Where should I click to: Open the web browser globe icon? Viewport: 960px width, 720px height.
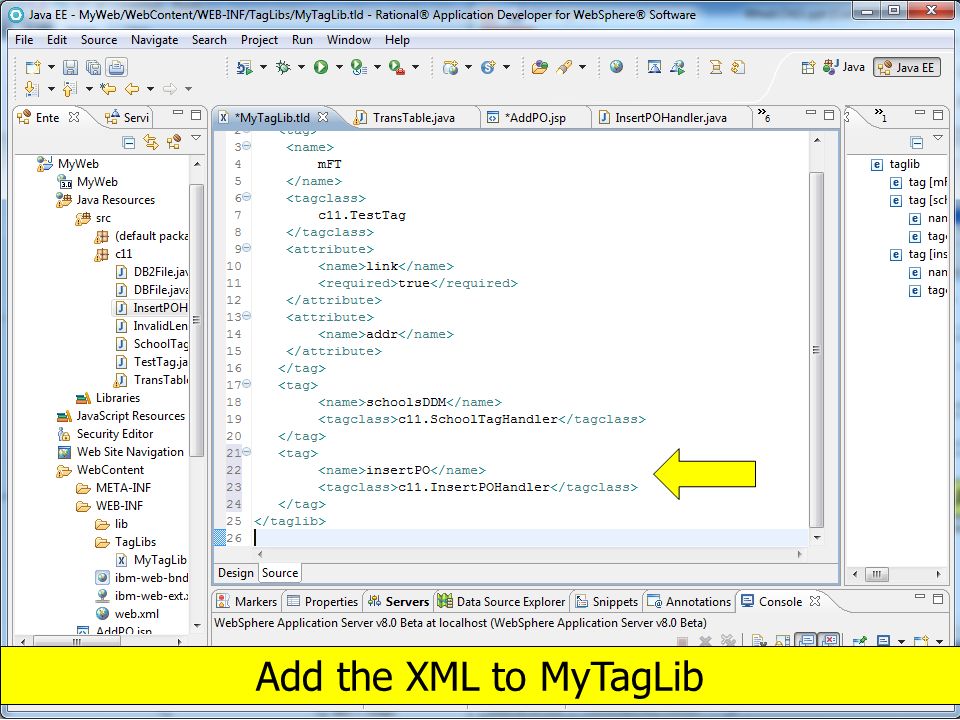pos(616,67)
